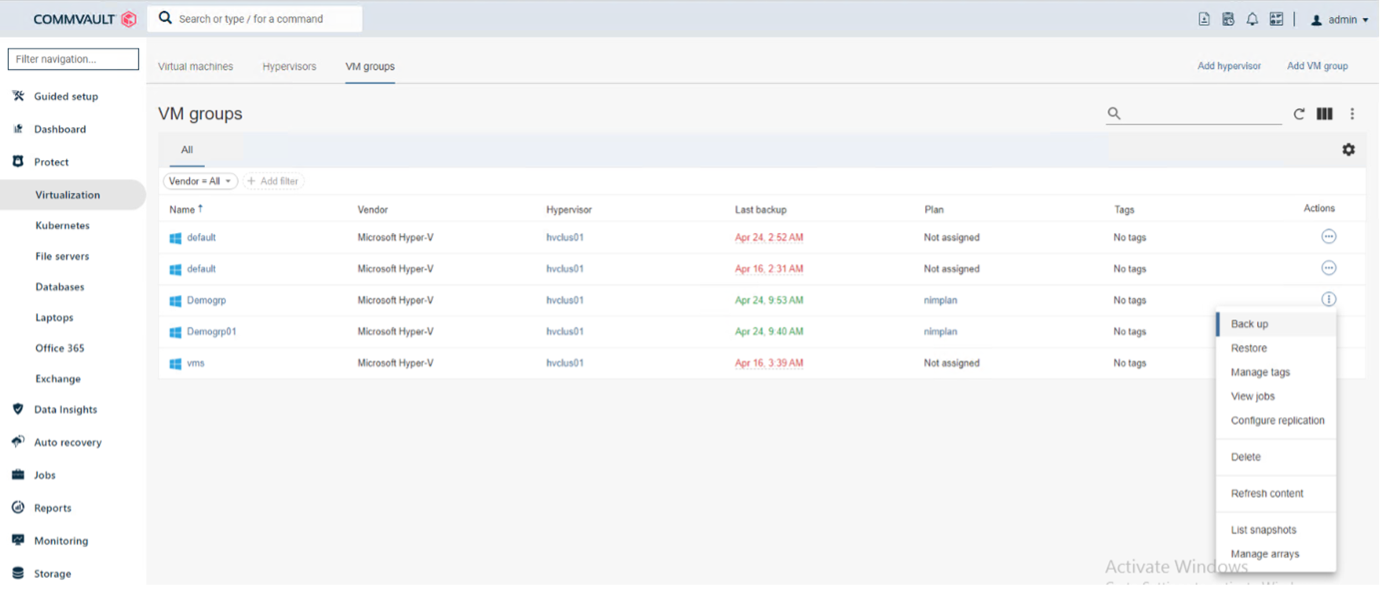
Task: Open actions menu for second default row
Action: point(1328,268)
